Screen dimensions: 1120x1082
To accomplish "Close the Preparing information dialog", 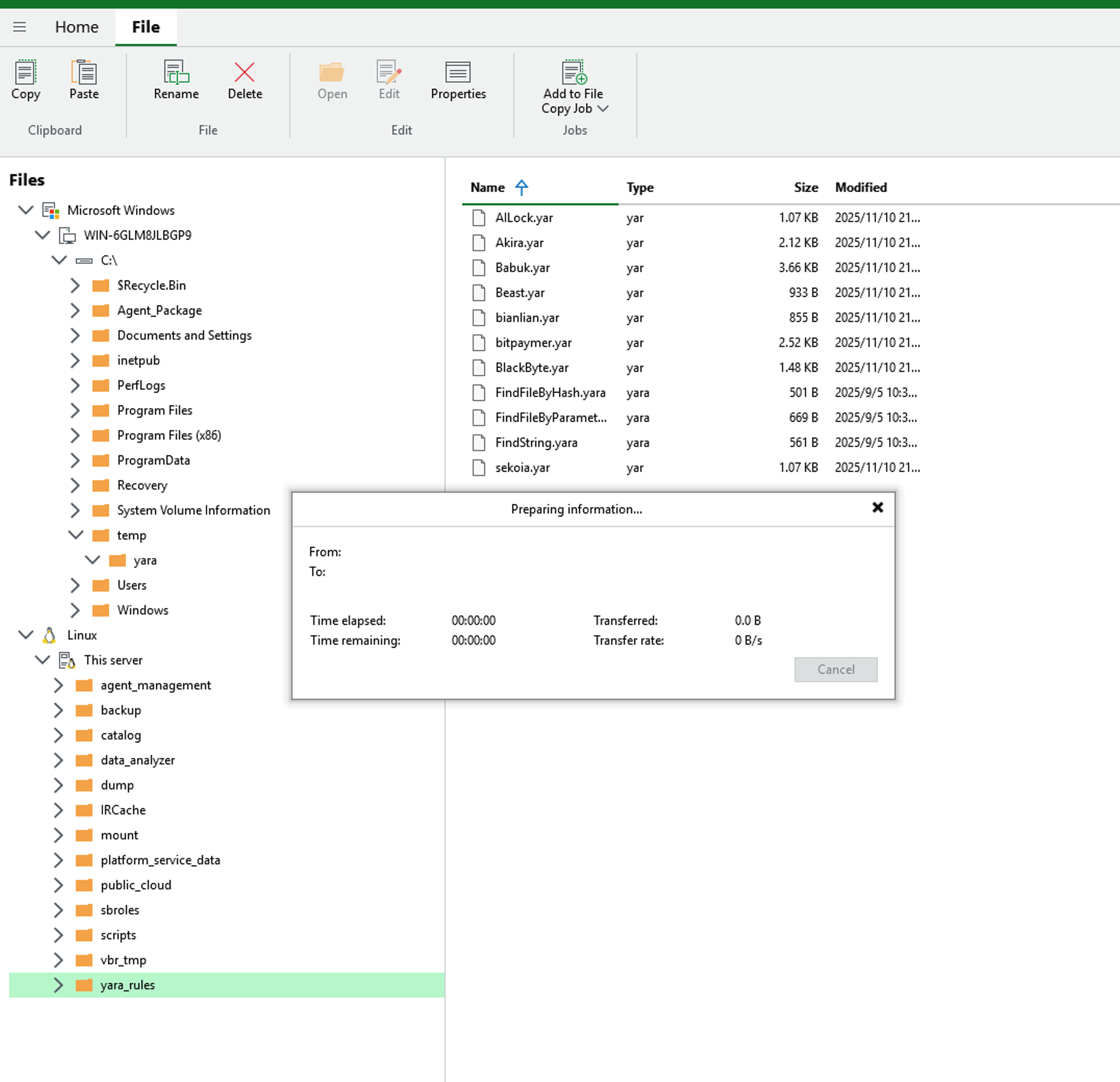I will [878, 507].
